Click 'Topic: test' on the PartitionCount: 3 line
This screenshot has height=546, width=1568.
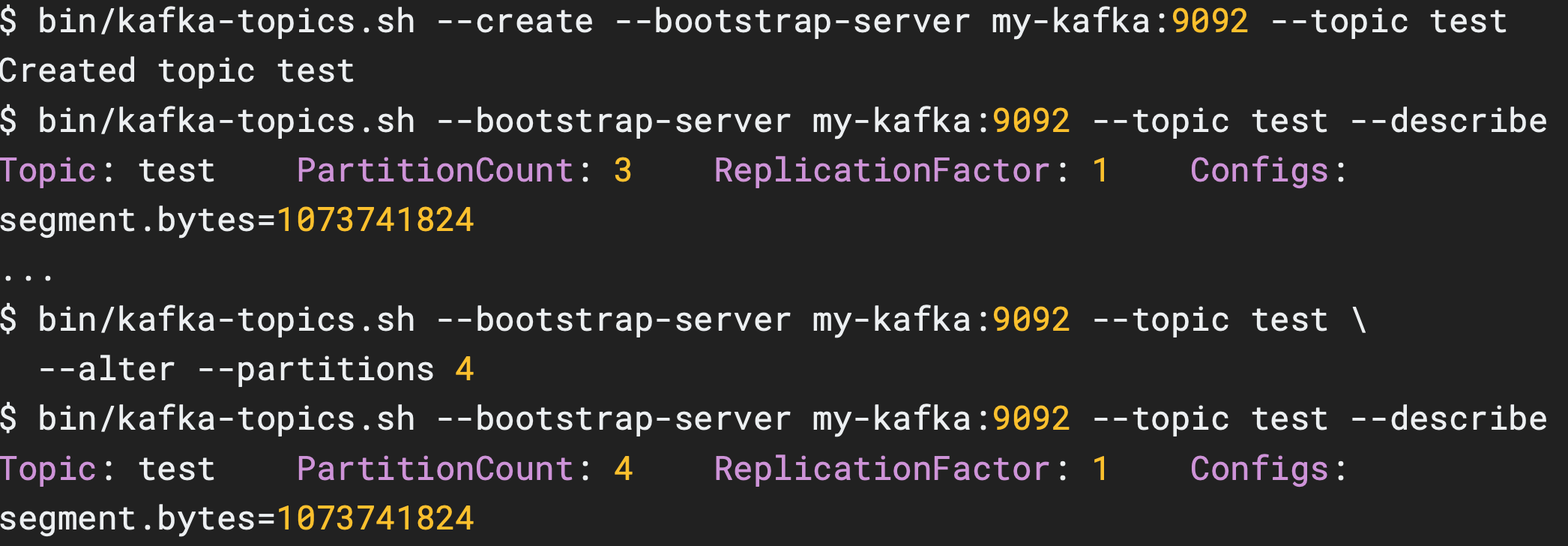pos(107,171)
